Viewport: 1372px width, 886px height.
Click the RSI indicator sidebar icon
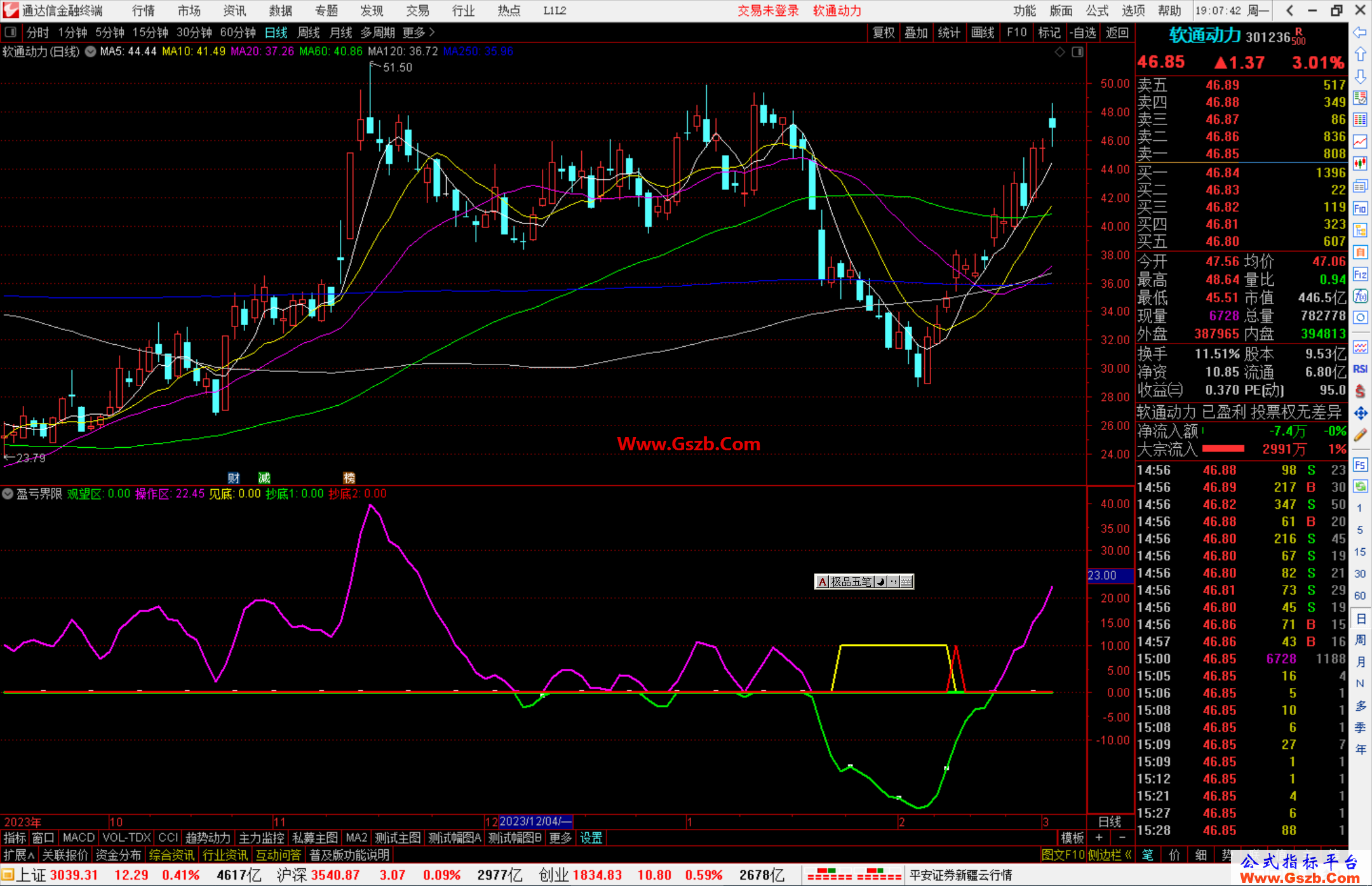pos(1360,369)
